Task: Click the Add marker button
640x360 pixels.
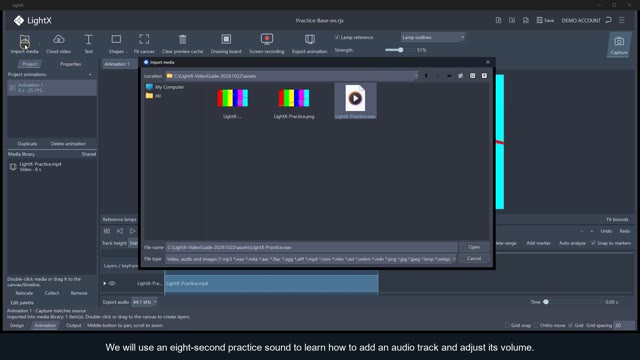Action: pos(538,243)
